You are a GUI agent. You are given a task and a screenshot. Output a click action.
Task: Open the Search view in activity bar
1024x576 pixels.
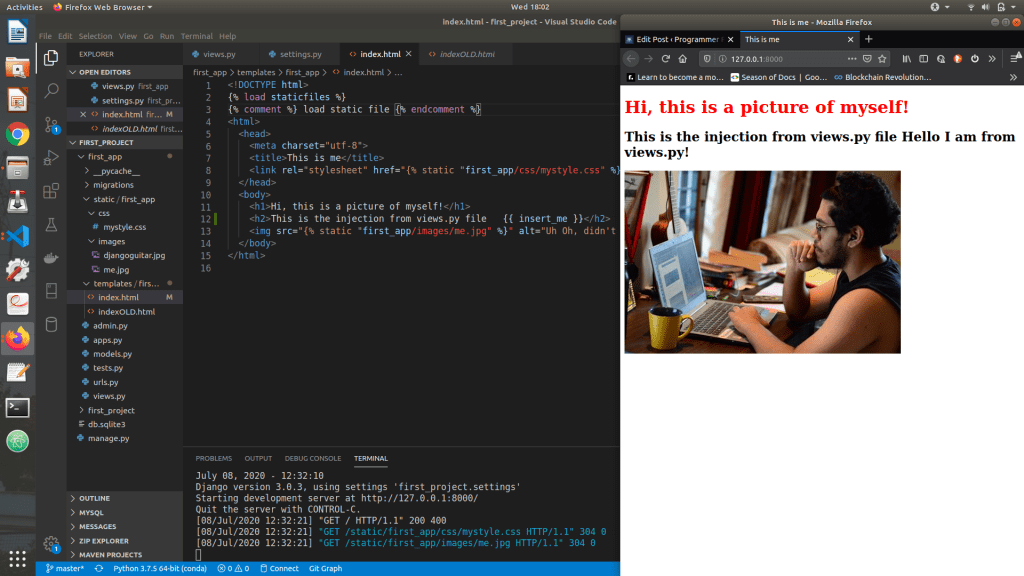[x=51, y=91]
